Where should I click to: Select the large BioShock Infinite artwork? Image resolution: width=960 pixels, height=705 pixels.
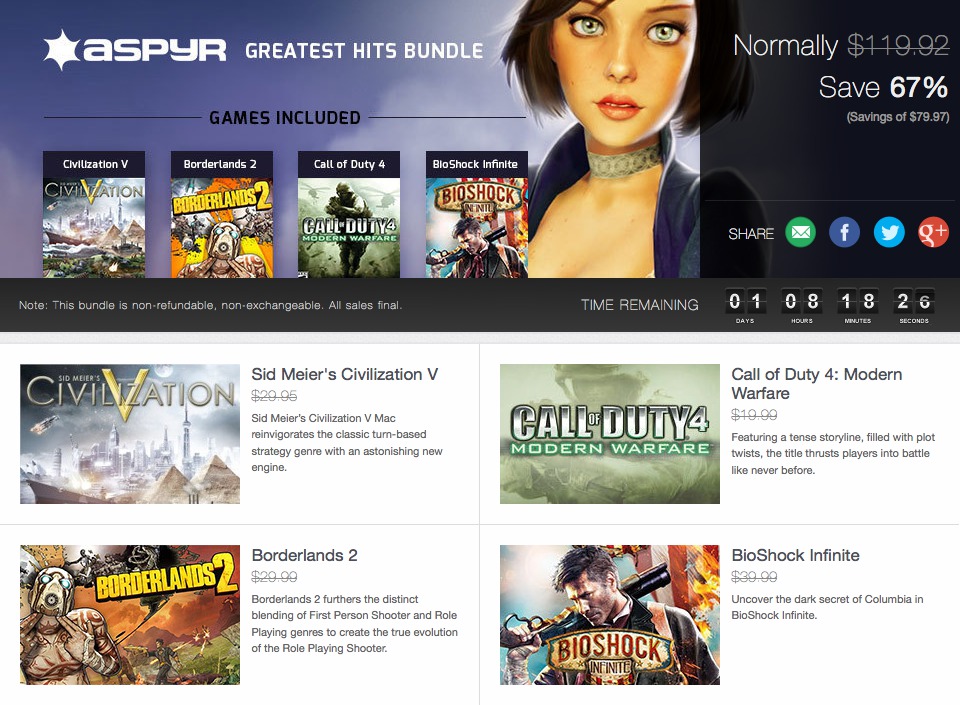[610, 614]
